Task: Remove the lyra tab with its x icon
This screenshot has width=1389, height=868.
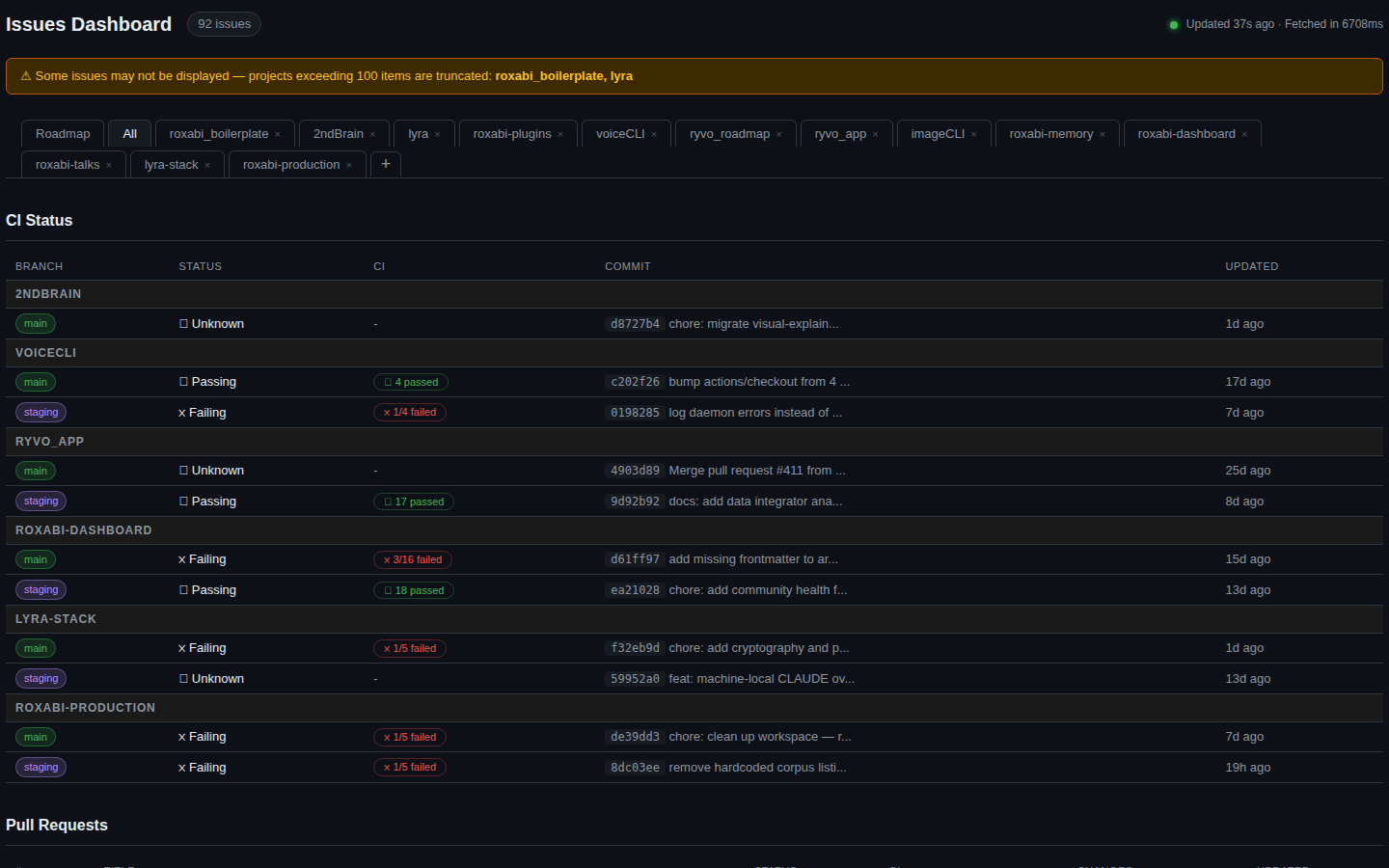Action: pyautogui.click(x=438, y=135)
